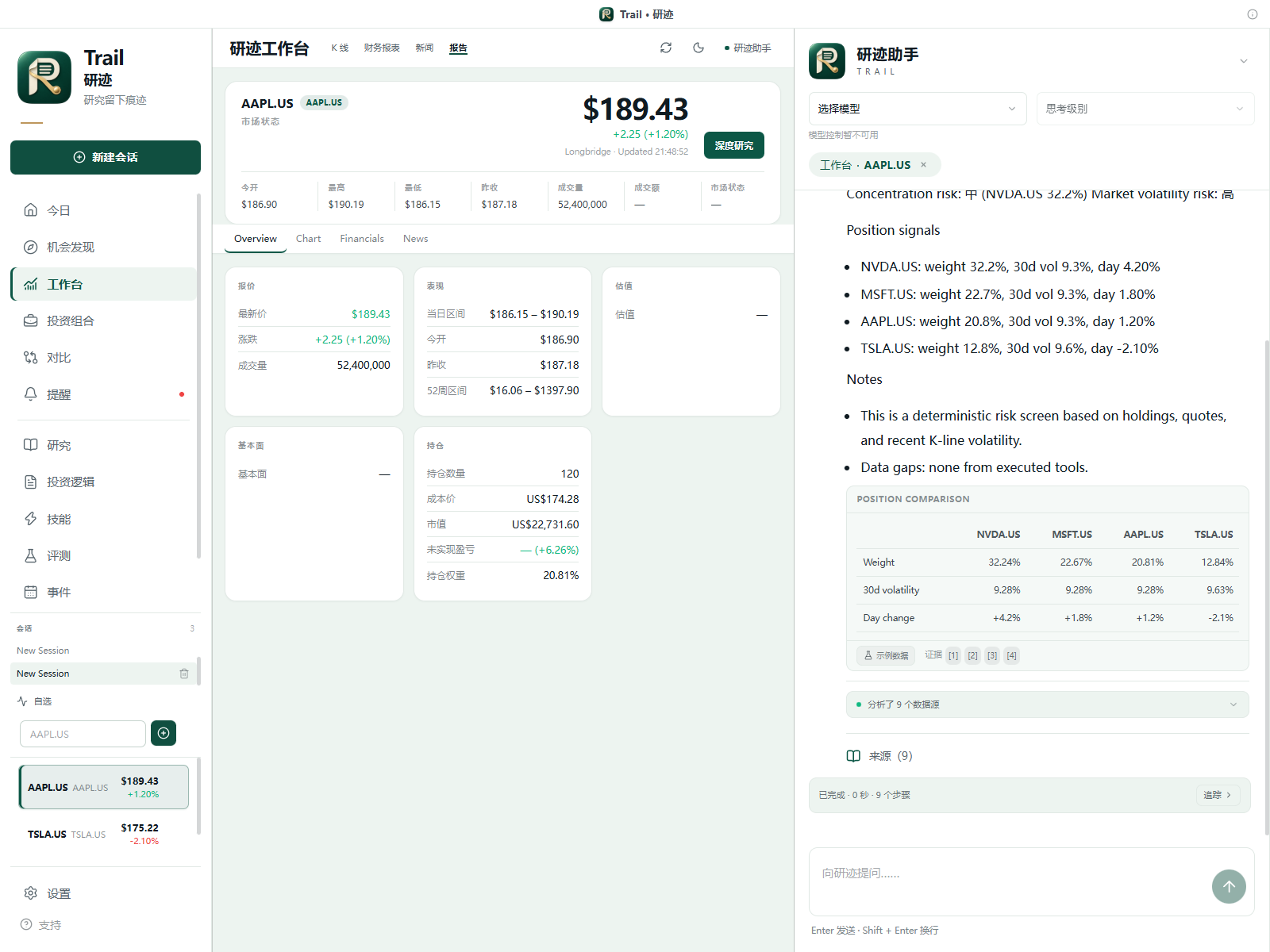Screen dimensions: 1270x952
Task: Open 评测 flask sidebar item
Action: (104, 555)
